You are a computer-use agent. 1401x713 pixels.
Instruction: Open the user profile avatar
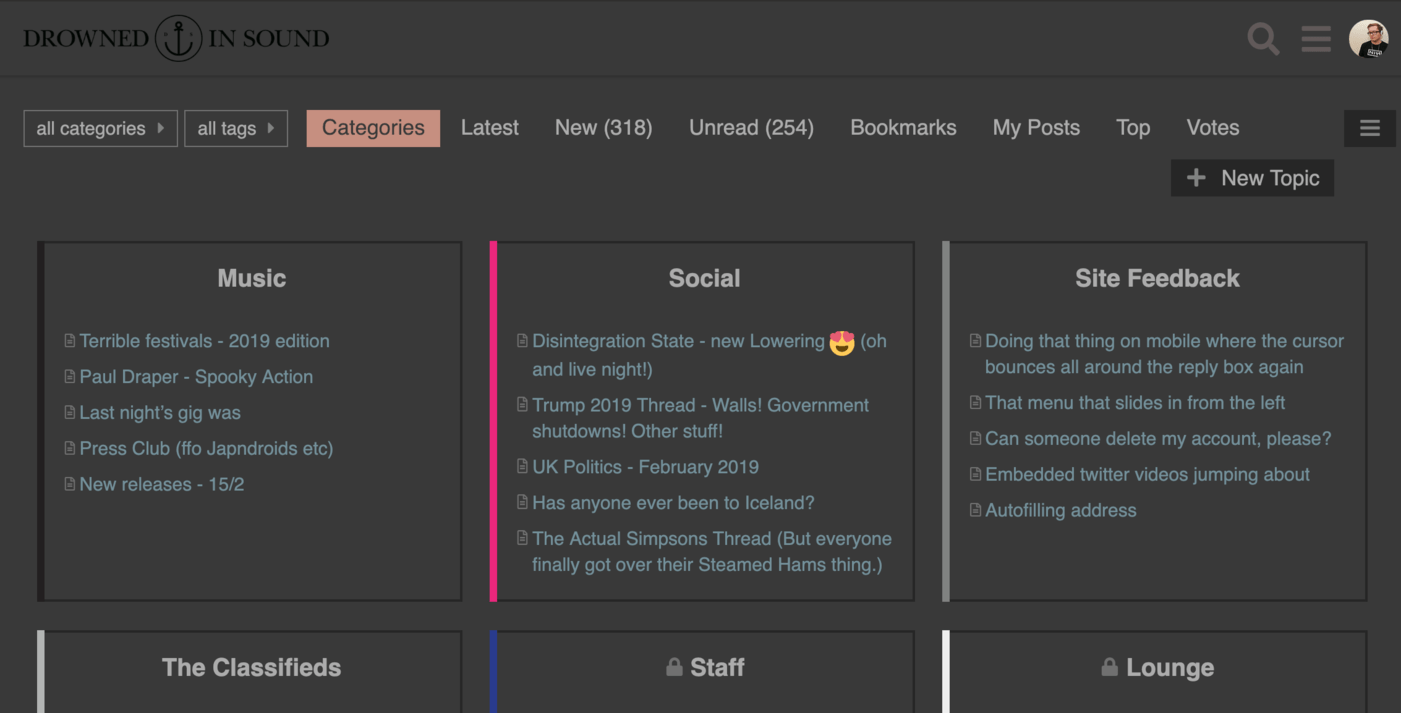[x=1368, y=39]
